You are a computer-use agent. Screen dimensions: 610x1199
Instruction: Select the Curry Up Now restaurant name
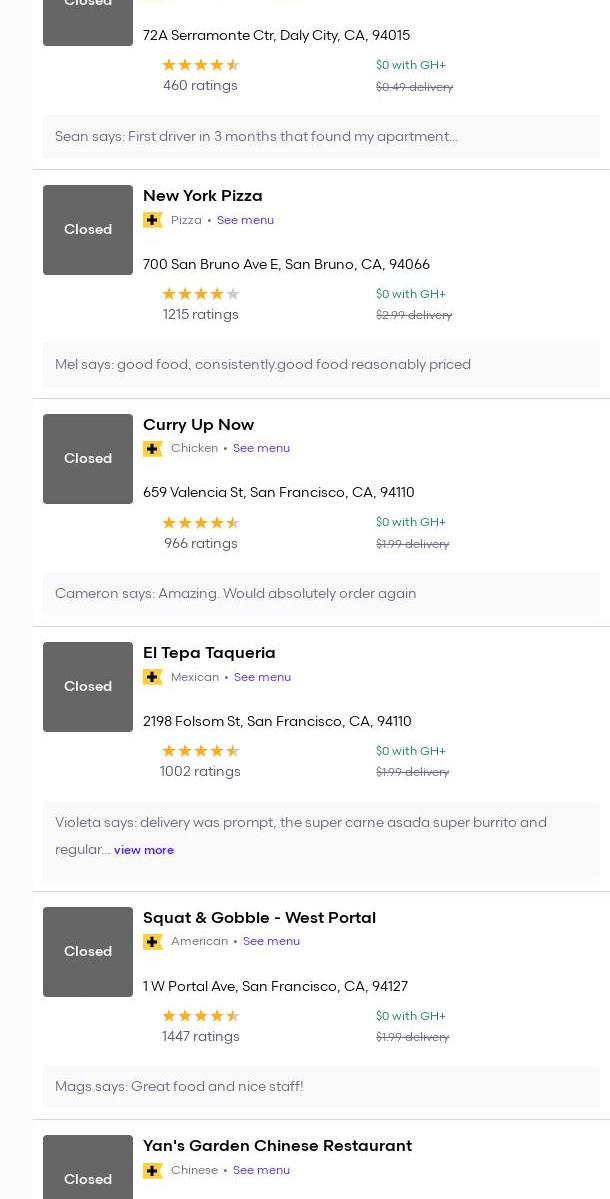(198, 425)
